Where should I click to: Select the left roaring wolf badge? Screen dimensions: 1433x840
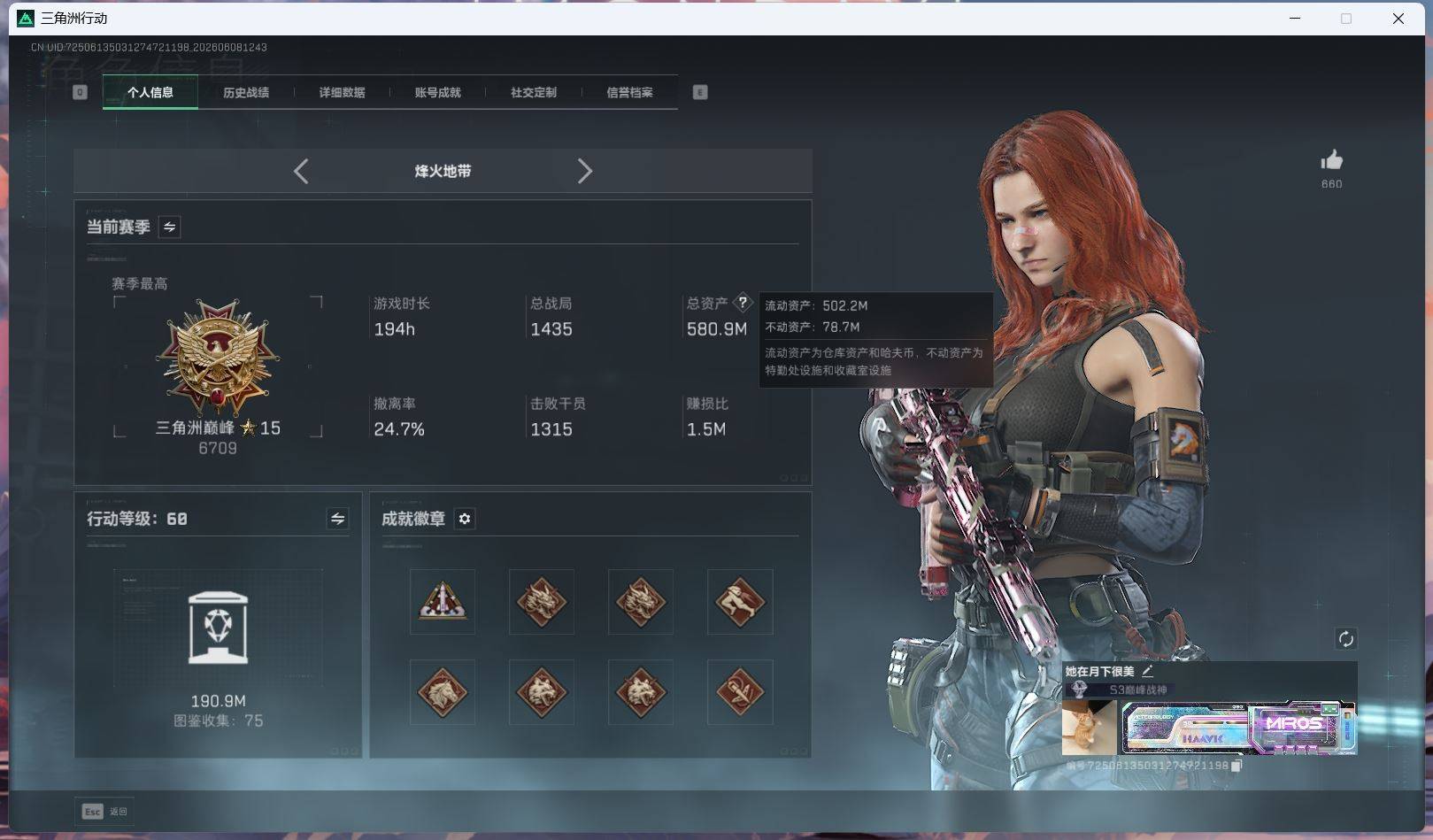coord(542,692)
